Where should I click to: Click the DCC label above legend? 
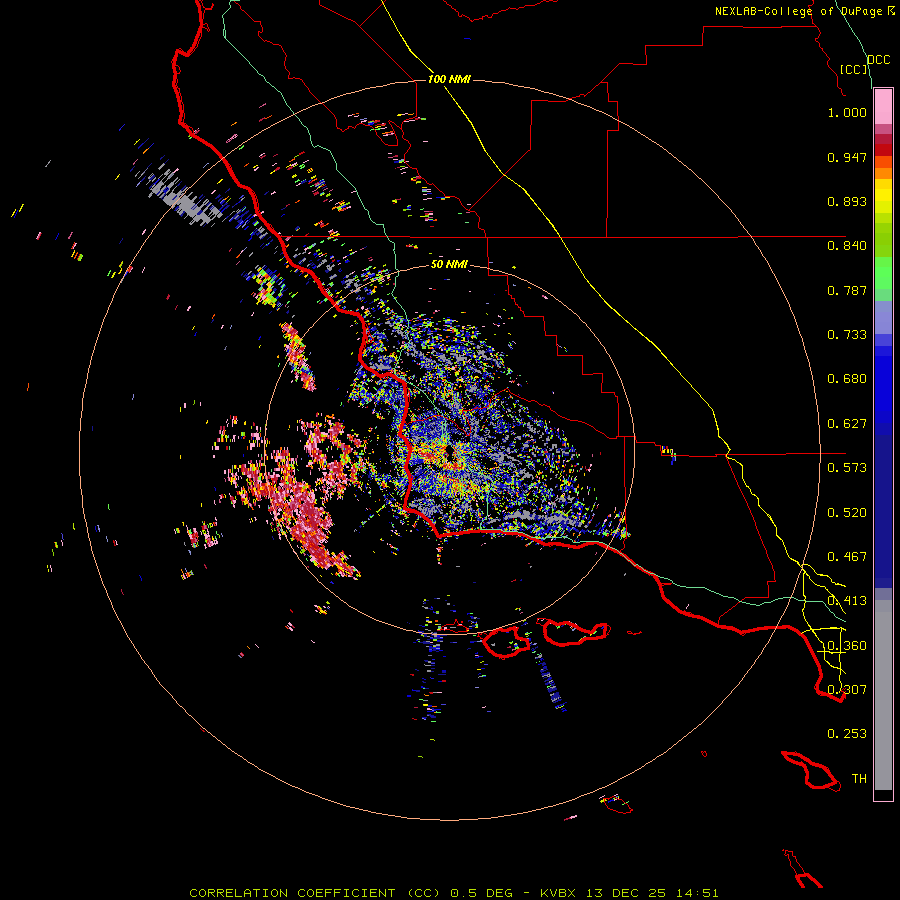coord(879,60)
